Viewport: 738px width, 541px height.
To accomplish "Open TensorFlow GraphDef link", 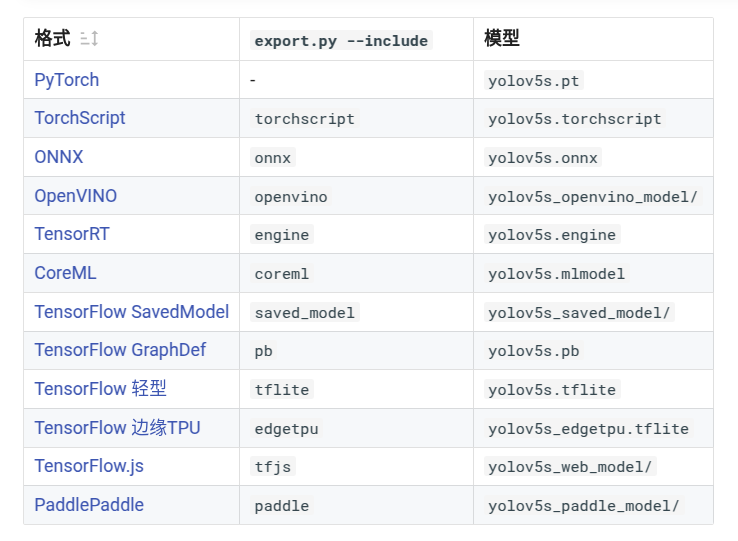I will click(x=120, y=350).
